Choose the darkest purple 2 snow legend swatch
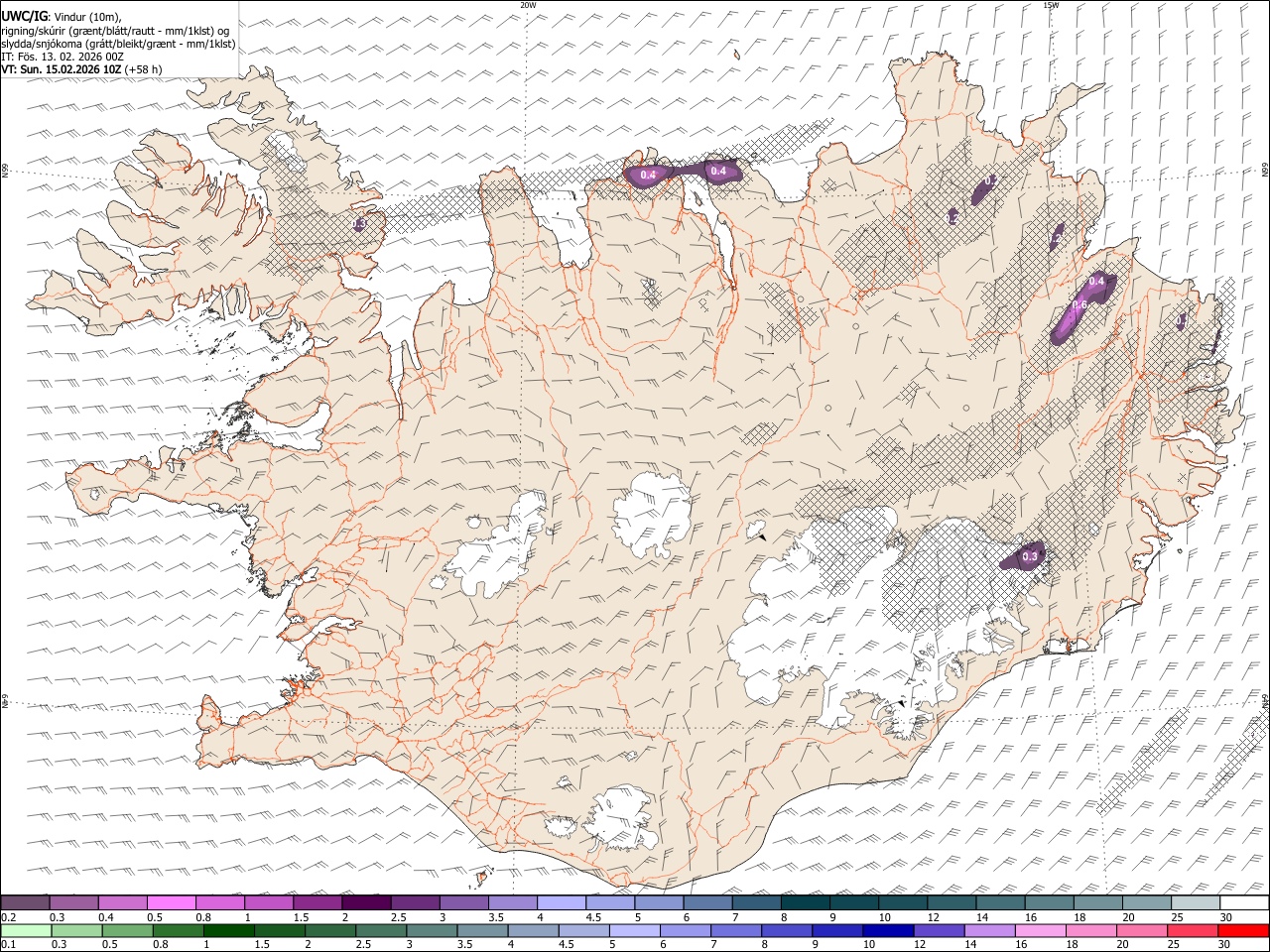 pyautogui.click(x=366, y=903)
